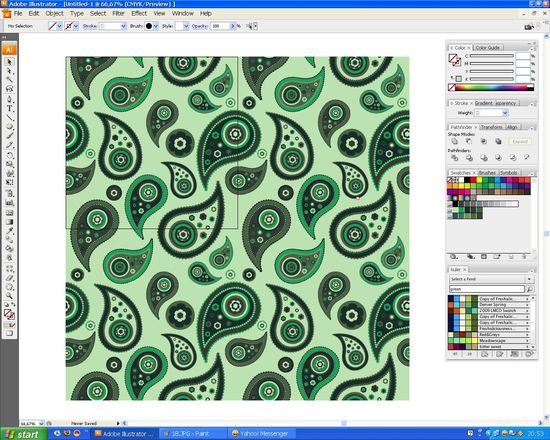The width and height of the screenshot is (550, 440).
Task: Open the Effect menu
Action: pos(139,13)
